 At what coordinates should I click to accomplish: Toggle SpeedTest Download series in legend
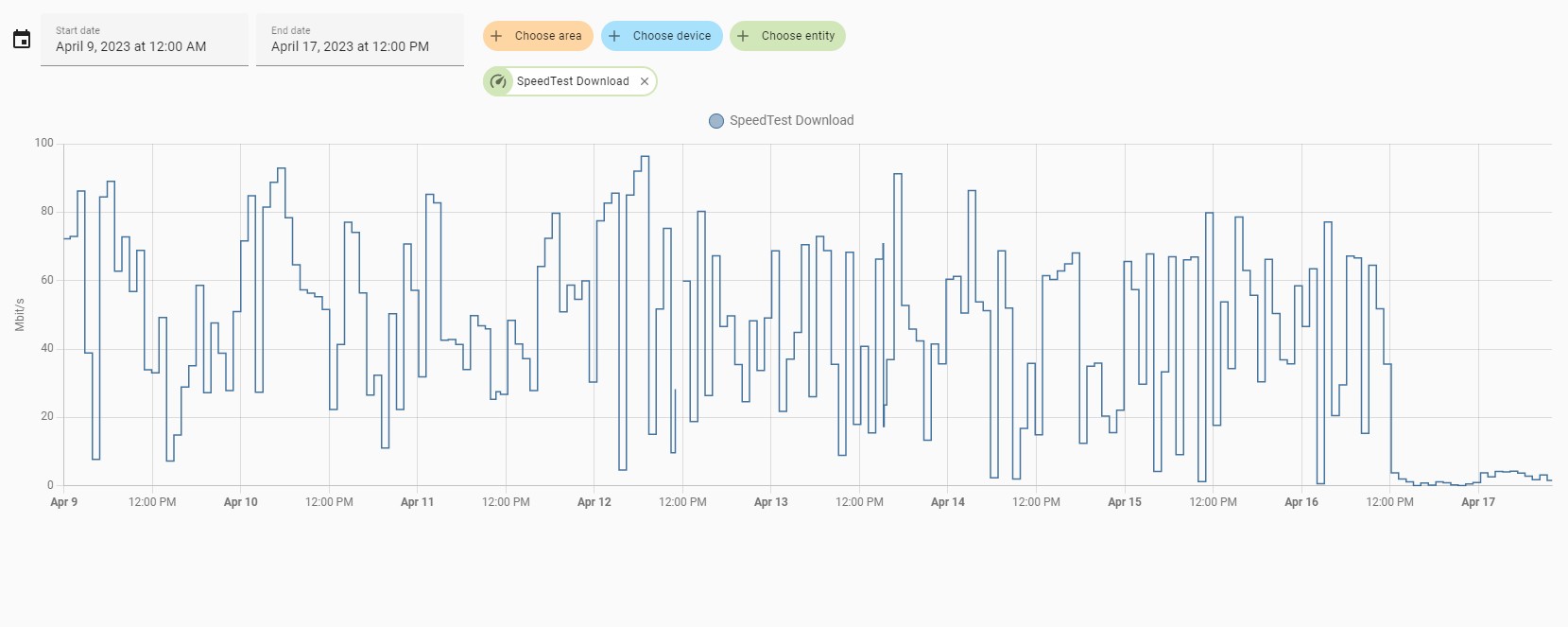point(791,120)
